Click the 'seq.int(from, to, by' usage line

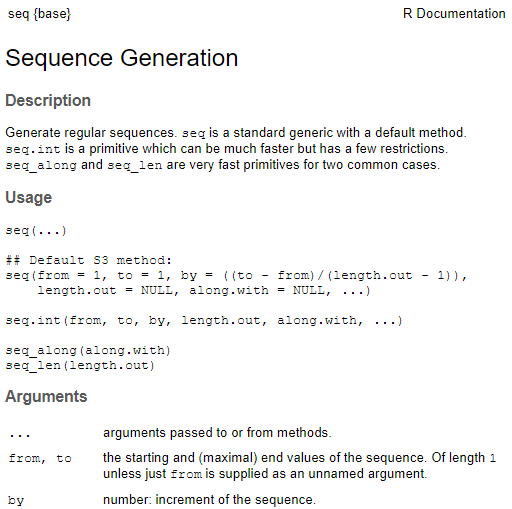click(204, 321)
